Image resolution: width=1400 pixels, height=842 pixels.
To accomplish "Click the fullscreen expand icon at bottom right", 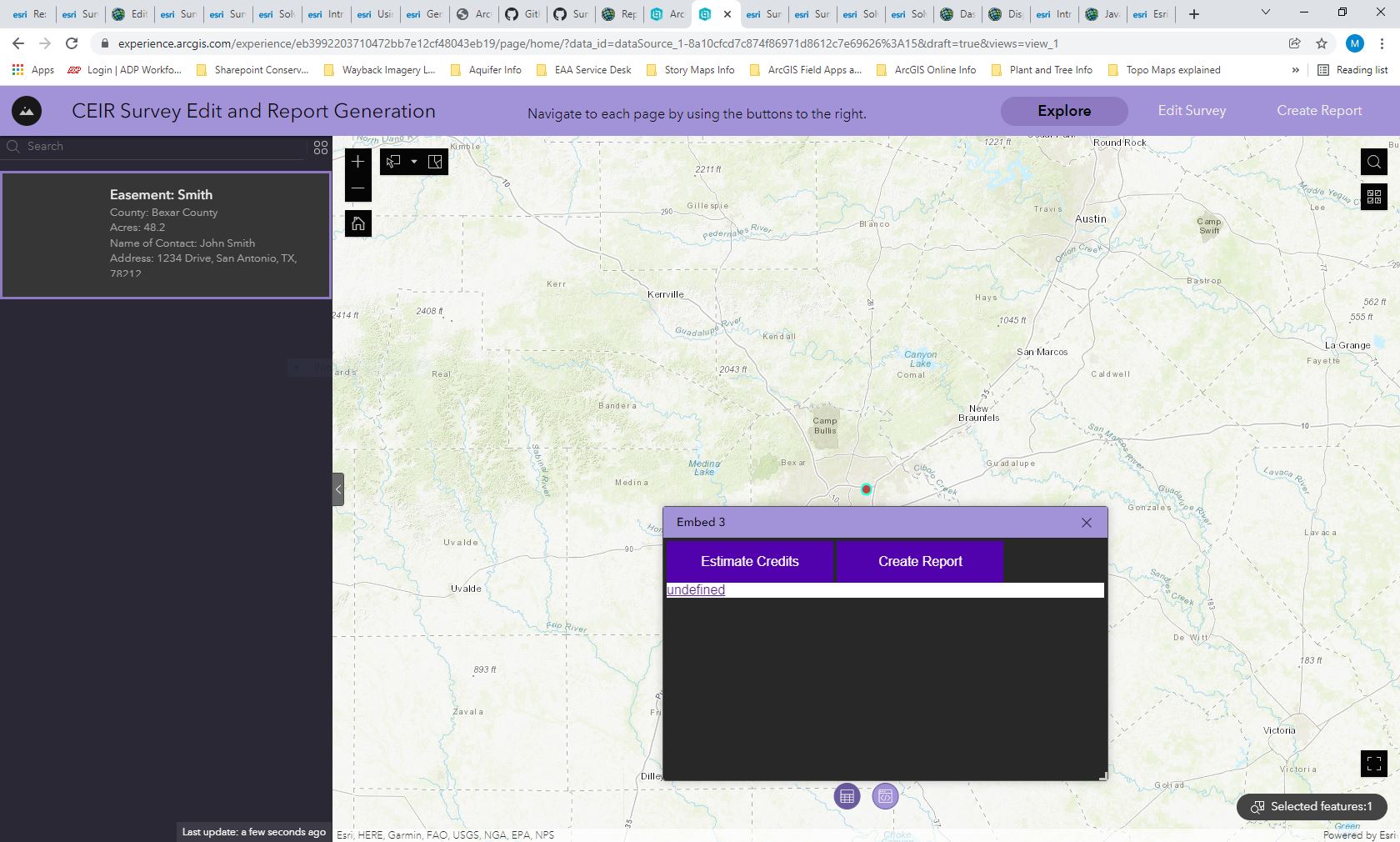I will click(1373, 764).
